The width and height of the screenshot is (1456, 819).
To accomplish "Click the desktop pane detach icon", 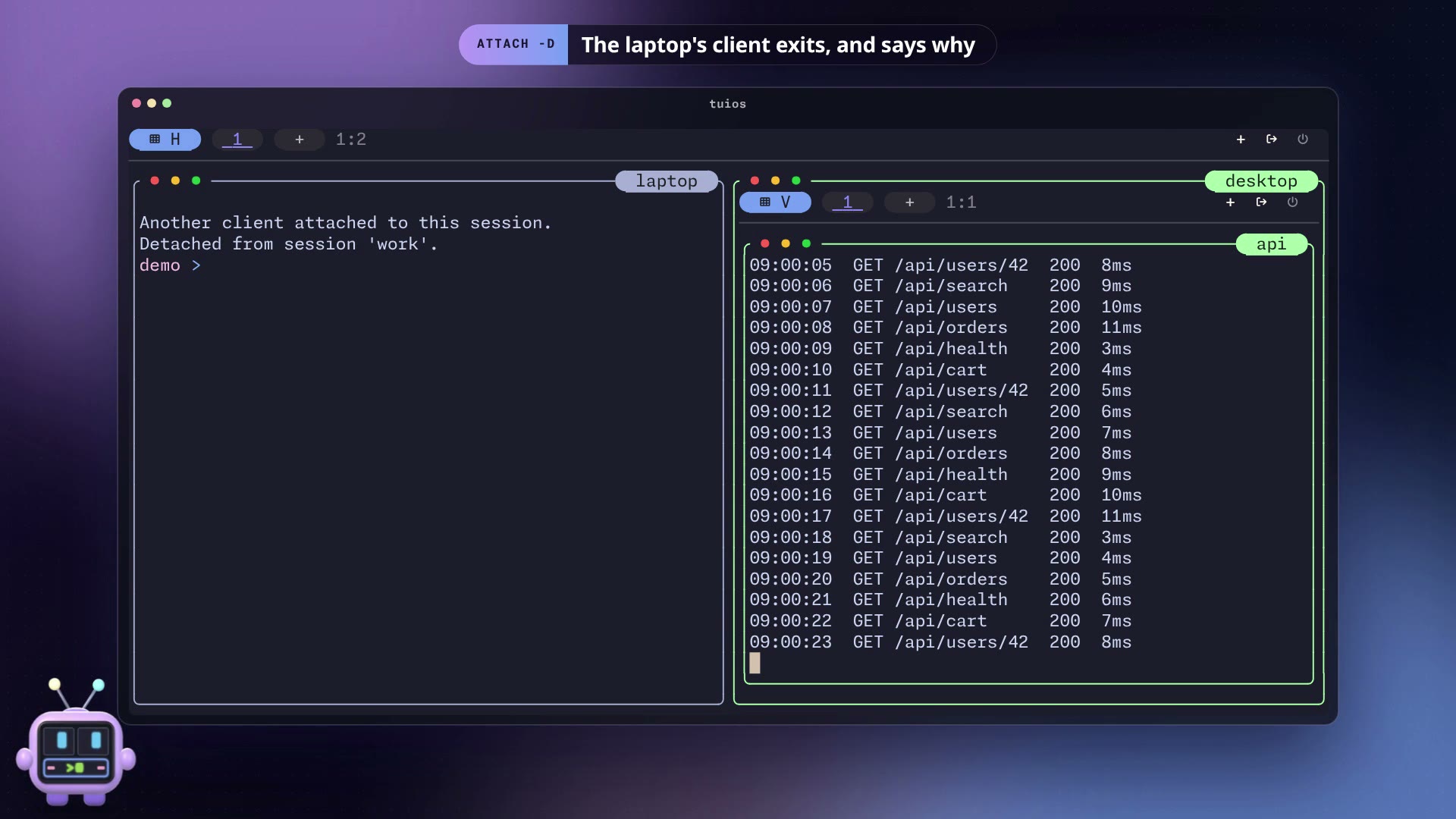I will pyautogui.click(x=1261, y=202).
